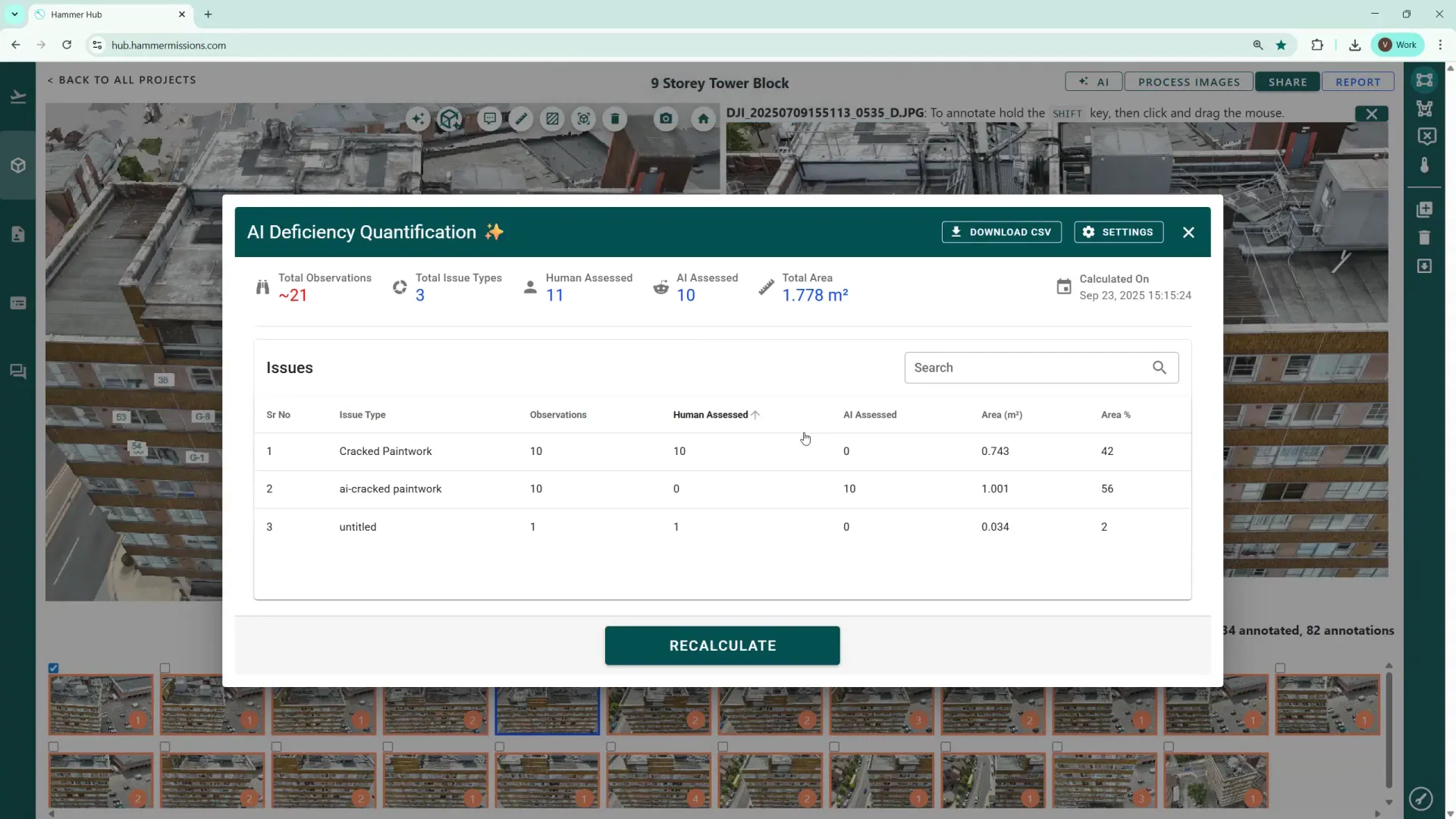1456x819 pixels.
Task: Sort issues by the Area % header
Action: 1116,415
